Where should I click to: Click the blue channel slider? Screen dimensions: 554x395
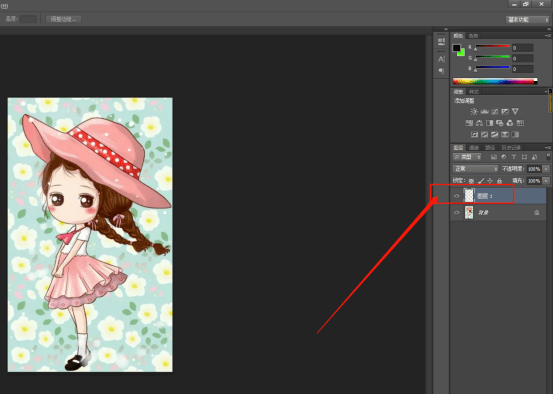click(x=492, y=67)
